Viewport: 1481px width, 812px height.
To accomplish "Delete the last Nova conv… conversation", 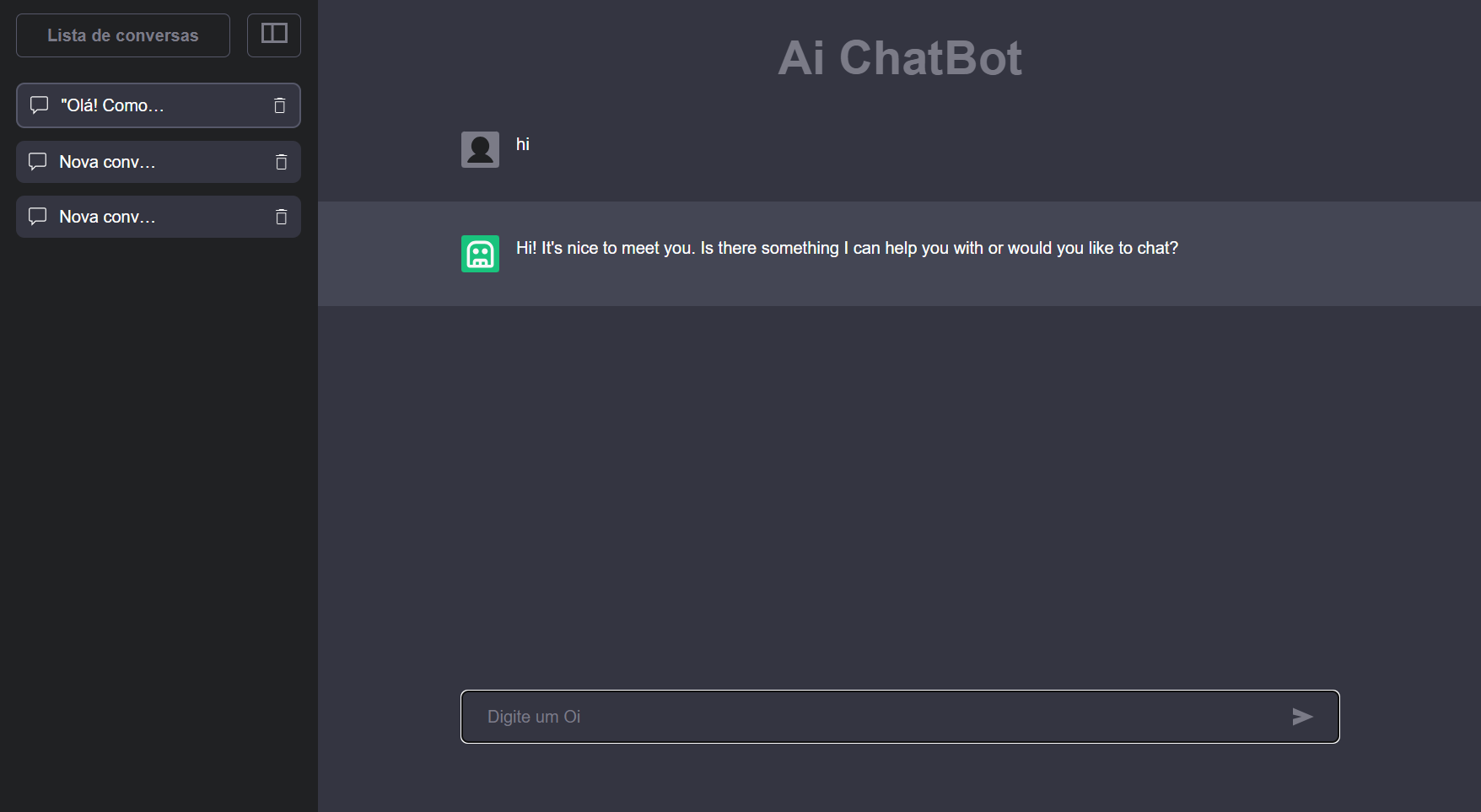I will [282, 217].
